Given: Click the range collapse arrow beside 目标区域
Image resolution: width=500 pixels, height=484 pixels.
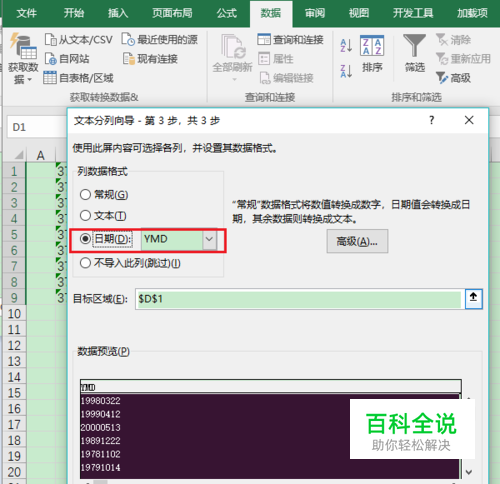Looking at the screenshot, I should point(473,299).
